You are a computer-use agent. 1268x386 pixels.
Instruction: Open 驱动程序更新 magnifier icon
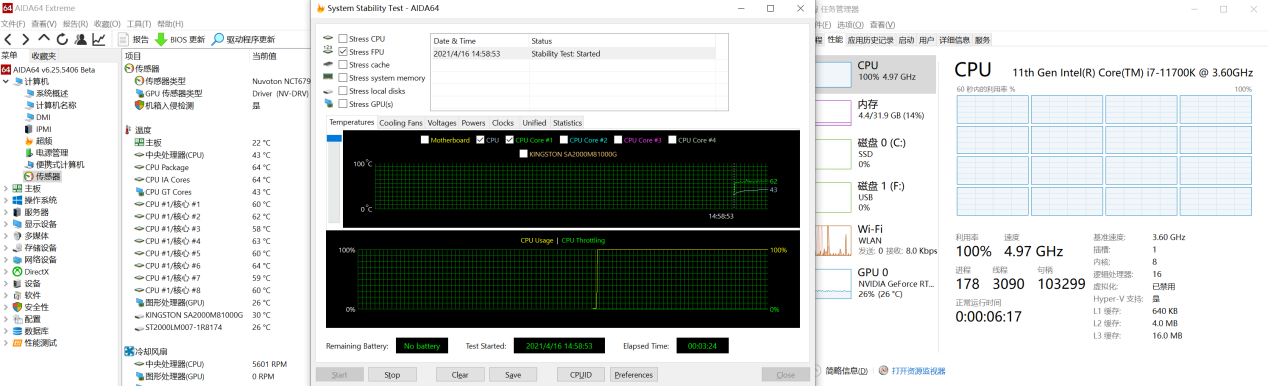click(x=217, y=39)
